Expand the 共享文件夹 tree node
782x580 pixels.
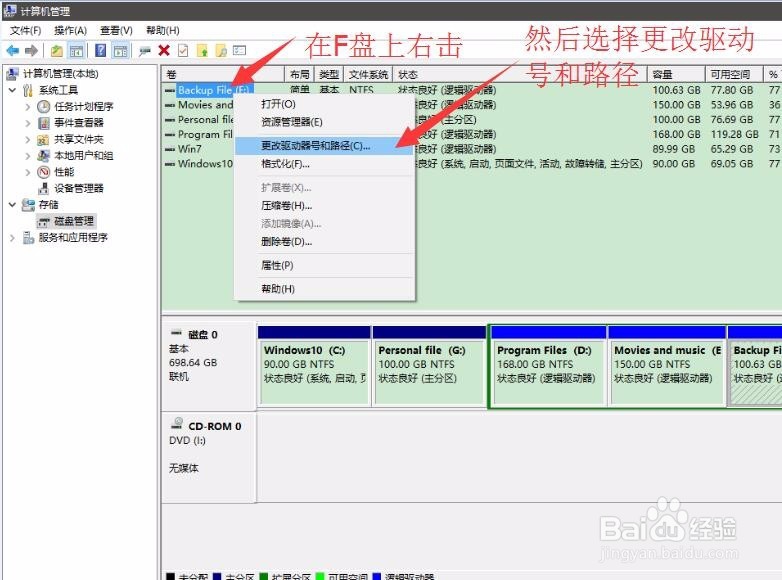coord(28,139)
